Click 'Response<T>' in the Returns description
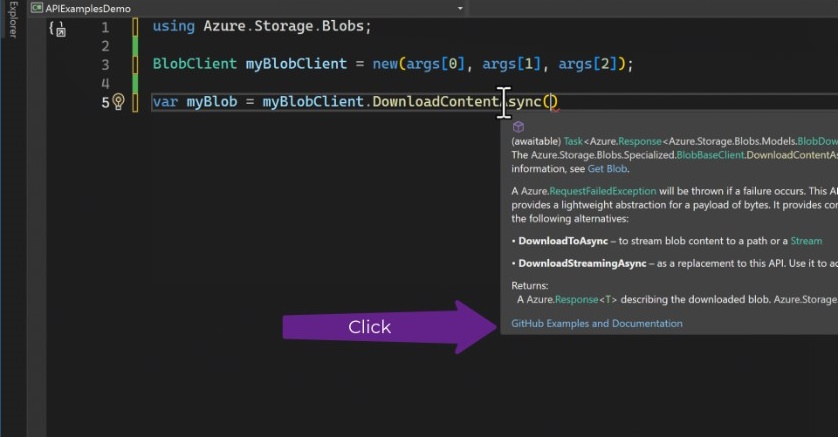The image size is (838, 437). (586, 300)
